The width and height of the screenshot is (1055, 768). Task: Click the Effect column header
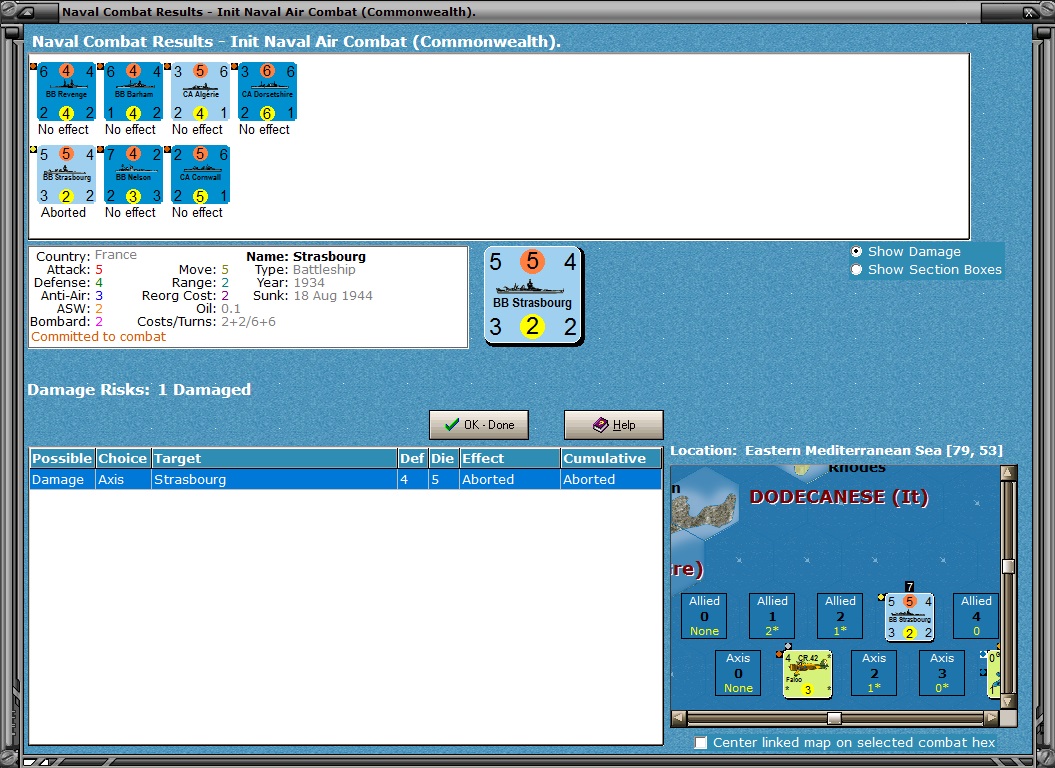click(509, 458)
